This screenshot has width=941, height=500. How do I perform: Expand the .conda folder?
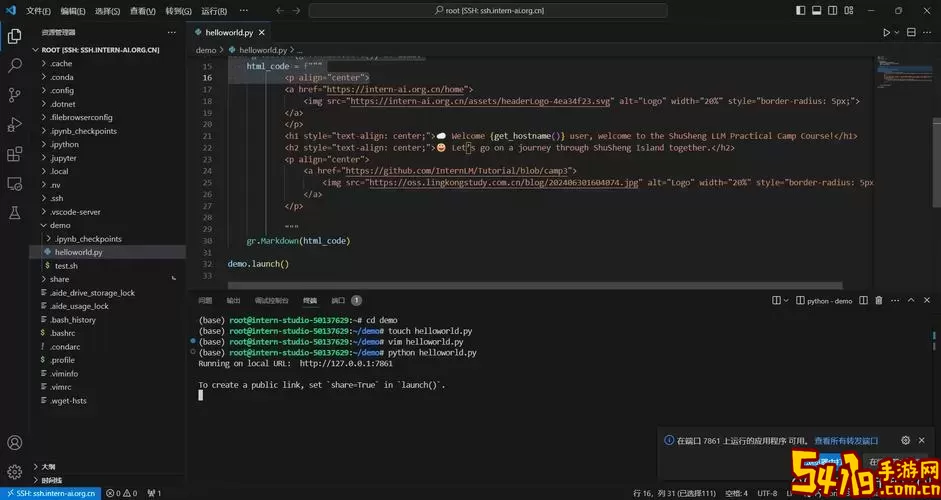click(62, 77)
